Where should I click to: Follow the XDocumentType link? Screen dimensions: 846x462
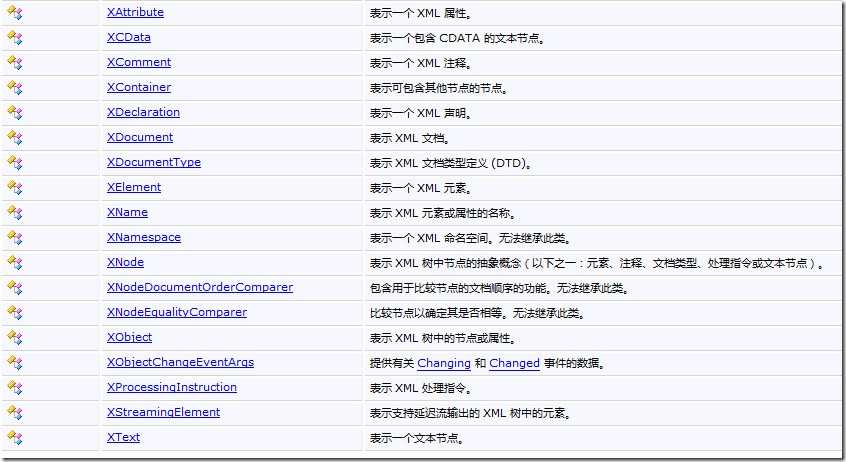[154, 162]
